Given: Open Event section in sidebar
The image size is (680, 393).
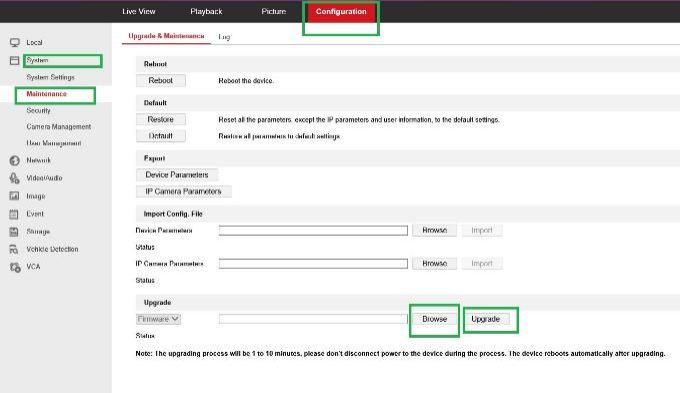Looking at the screenshot, I should point(35,214).
